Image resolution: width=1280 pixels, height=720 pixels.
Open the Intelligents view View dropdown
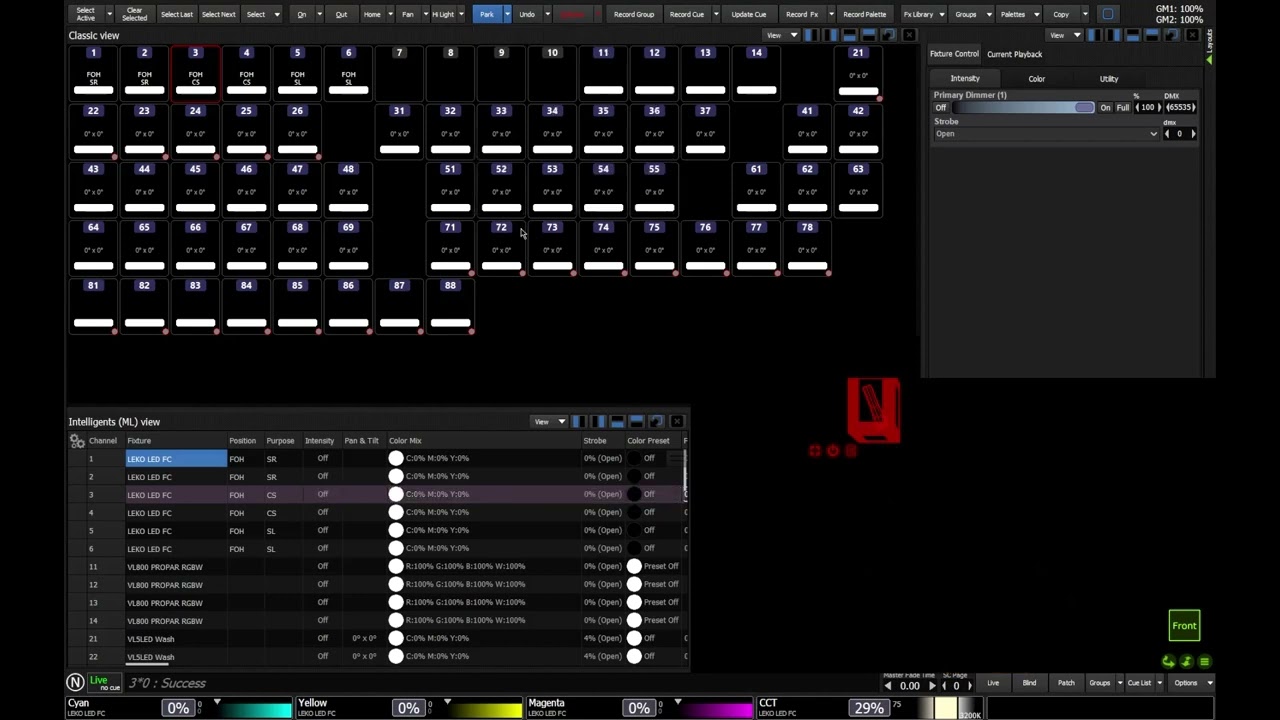click(549, 422)
